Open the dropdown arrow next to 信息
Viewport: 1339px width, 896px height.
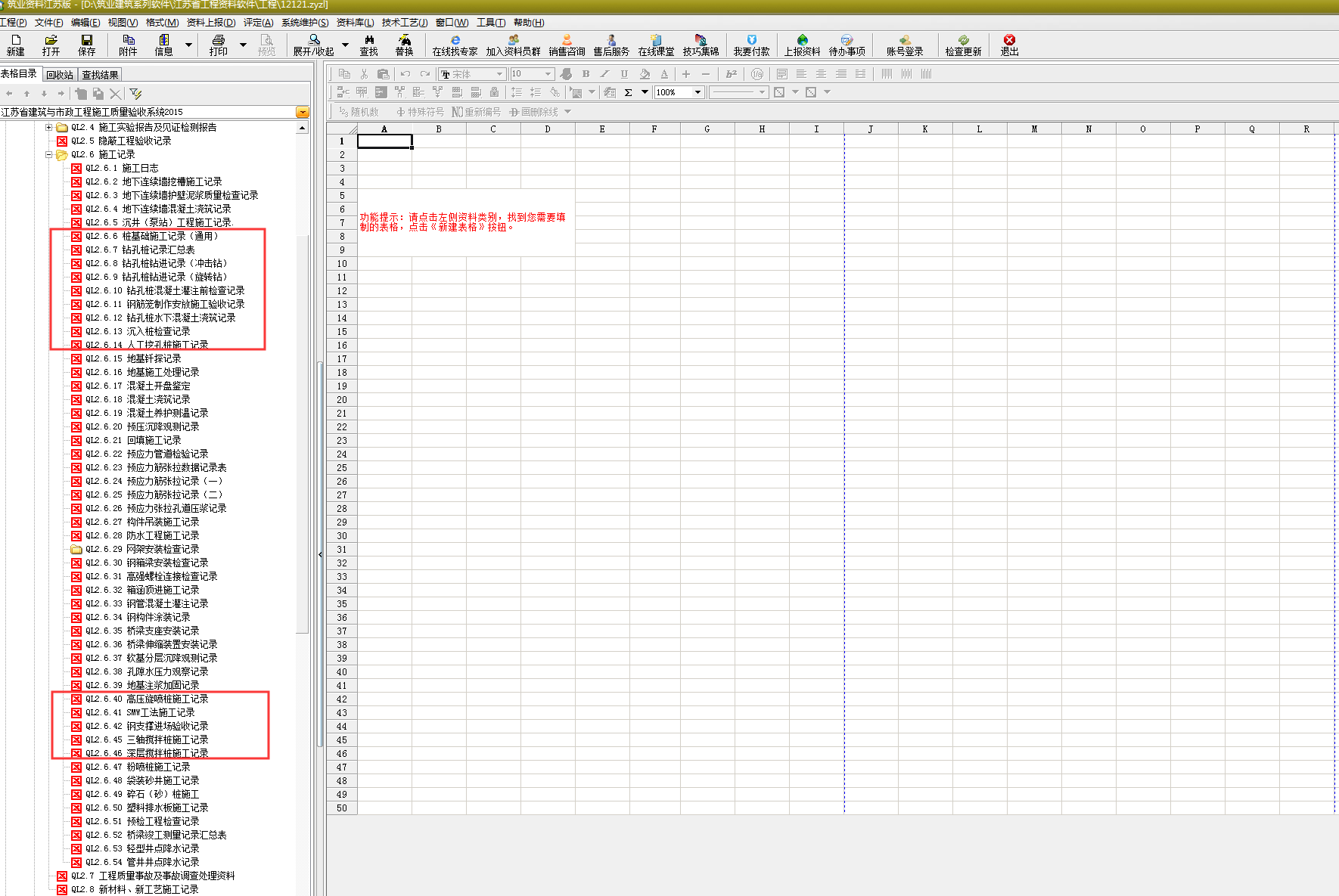pos(188,45)
